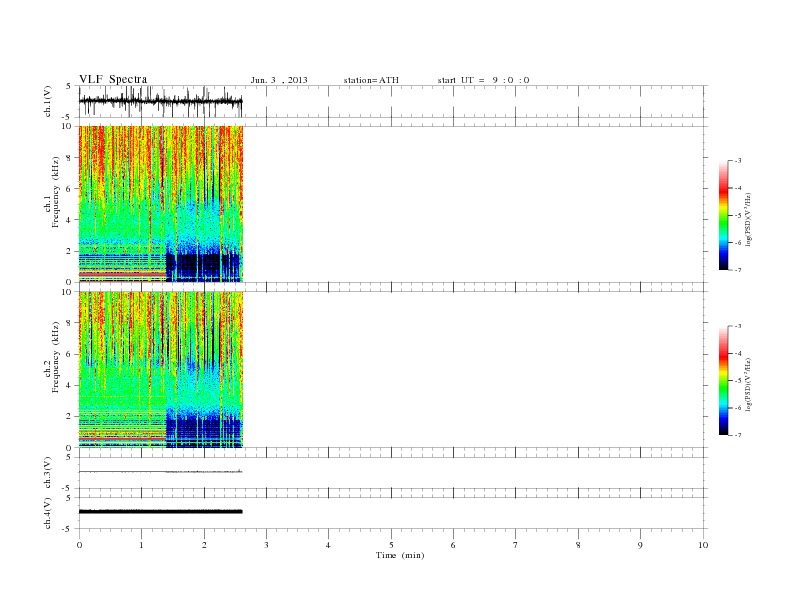Screen dimensions: 792x612
Task: Click the "VLF Spectra" title text
Action: click(x=113, y=79)
